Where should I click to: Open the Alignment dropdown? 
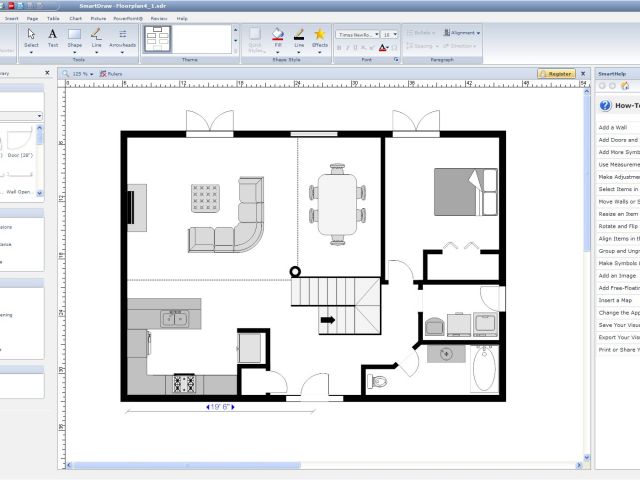461,33
